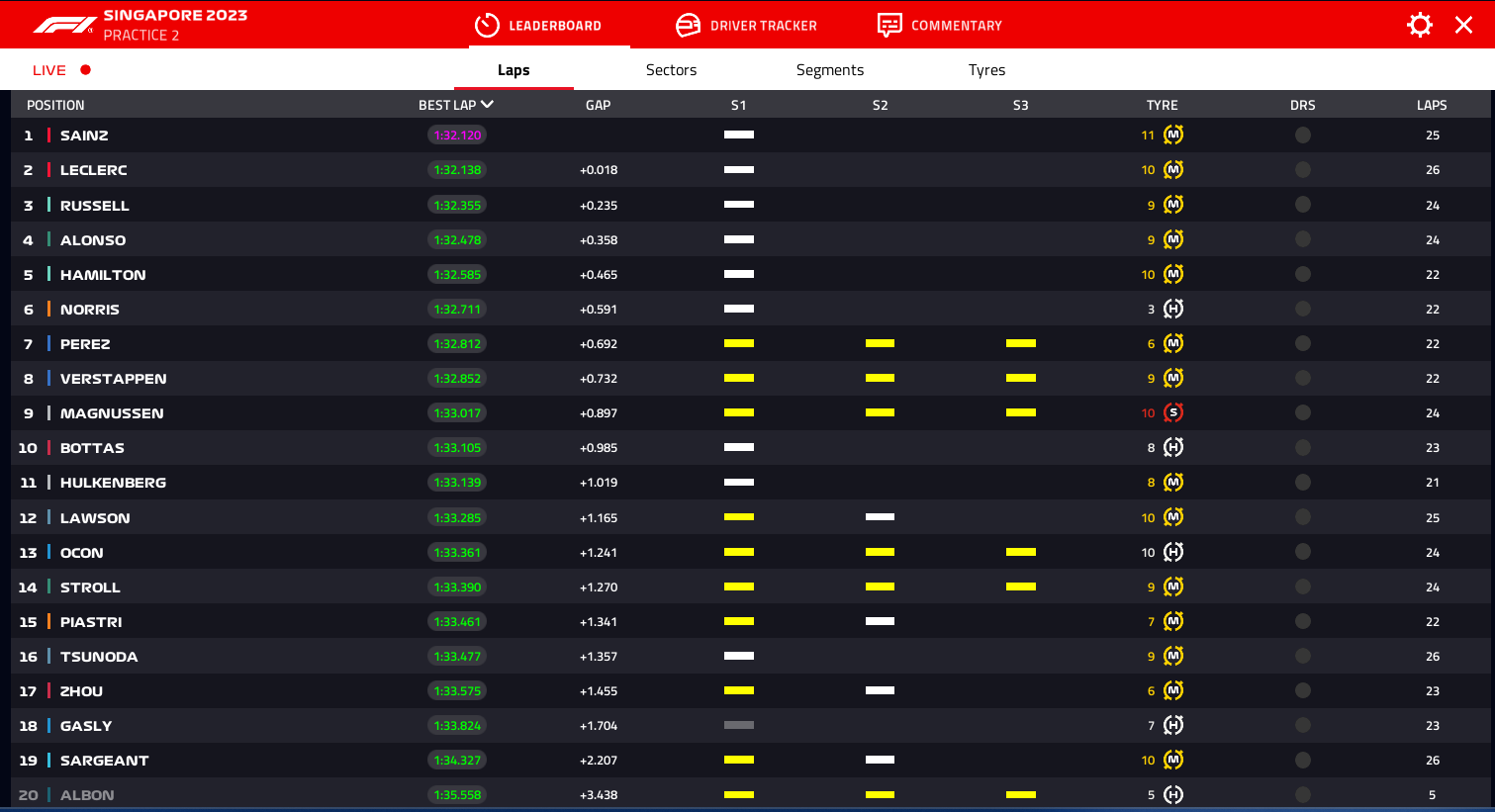Click Hulkenberg's gap value +1.019
Viewport: 1495px width, 812px height.
[x=599, y=483]
